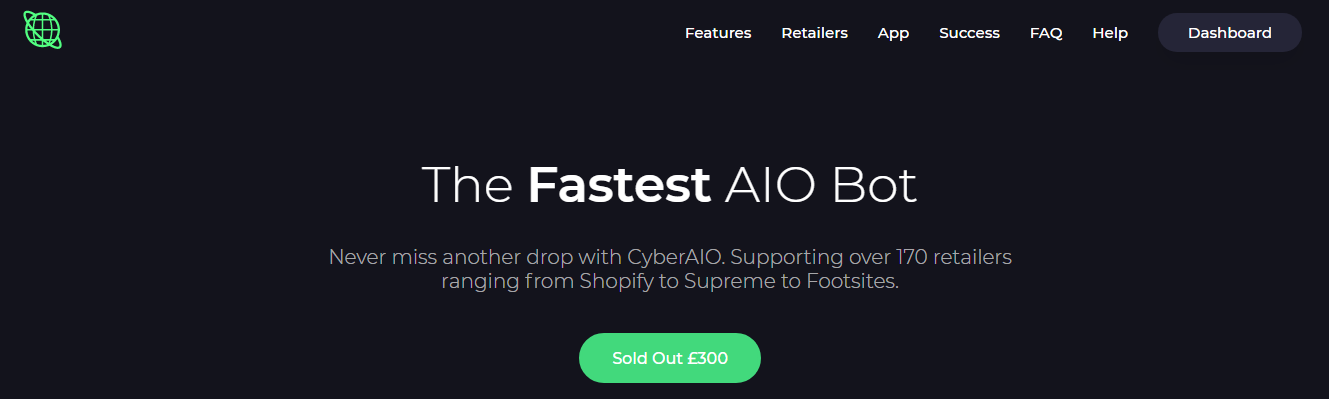Screen dimensions: 1329x399
Task: Go to the Retailers section
Action: (814, 33)
